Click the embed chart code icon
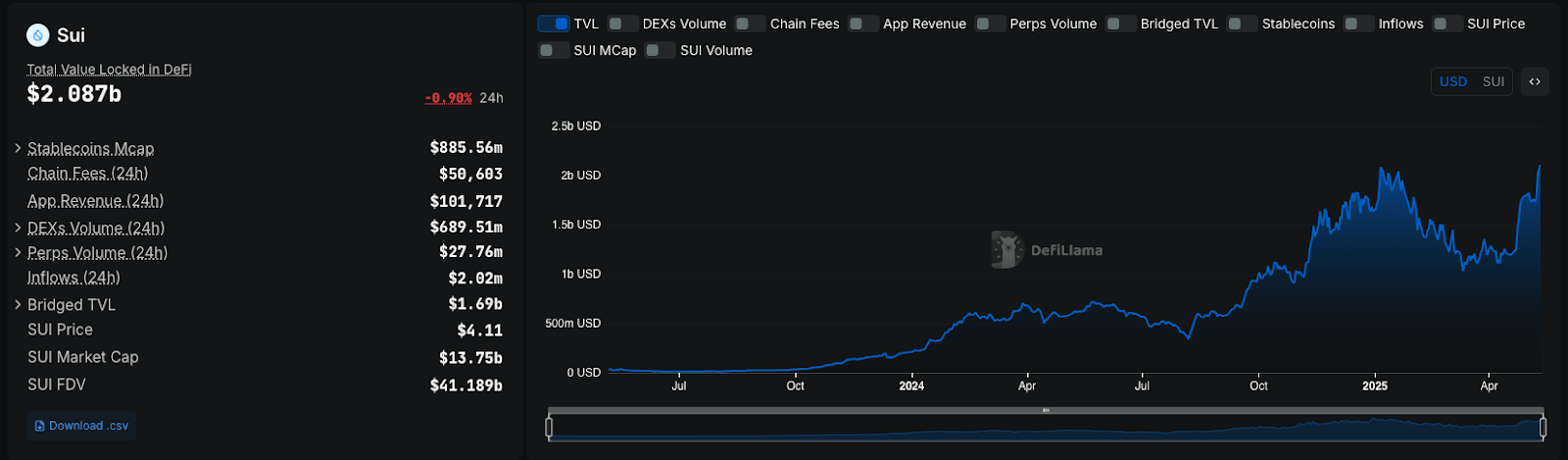The image size is (1568, 460). (1535, 81)
